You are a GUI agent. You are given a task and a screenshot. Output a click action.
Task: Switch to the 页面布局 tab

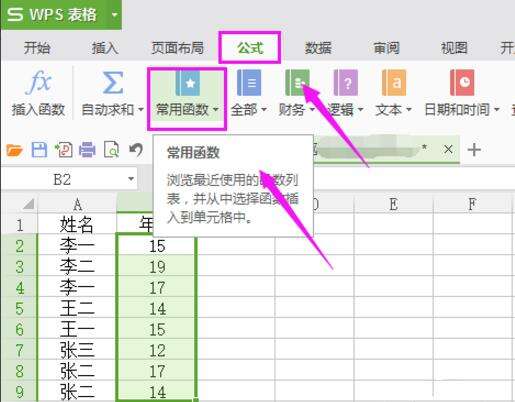pos(177,48)
